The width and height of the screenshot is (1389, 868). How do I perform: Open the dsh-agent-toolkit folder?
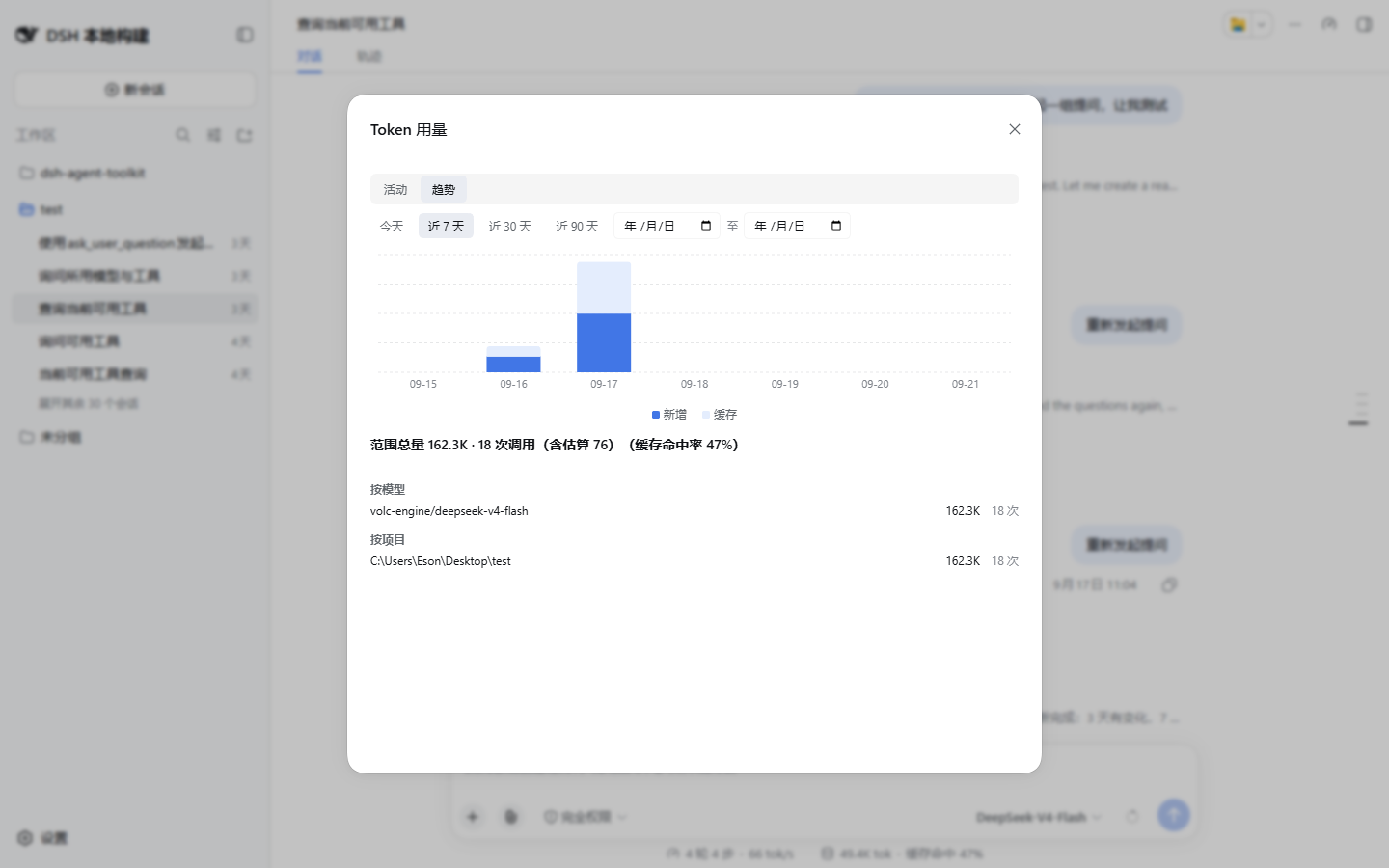(x=135, y=173)
